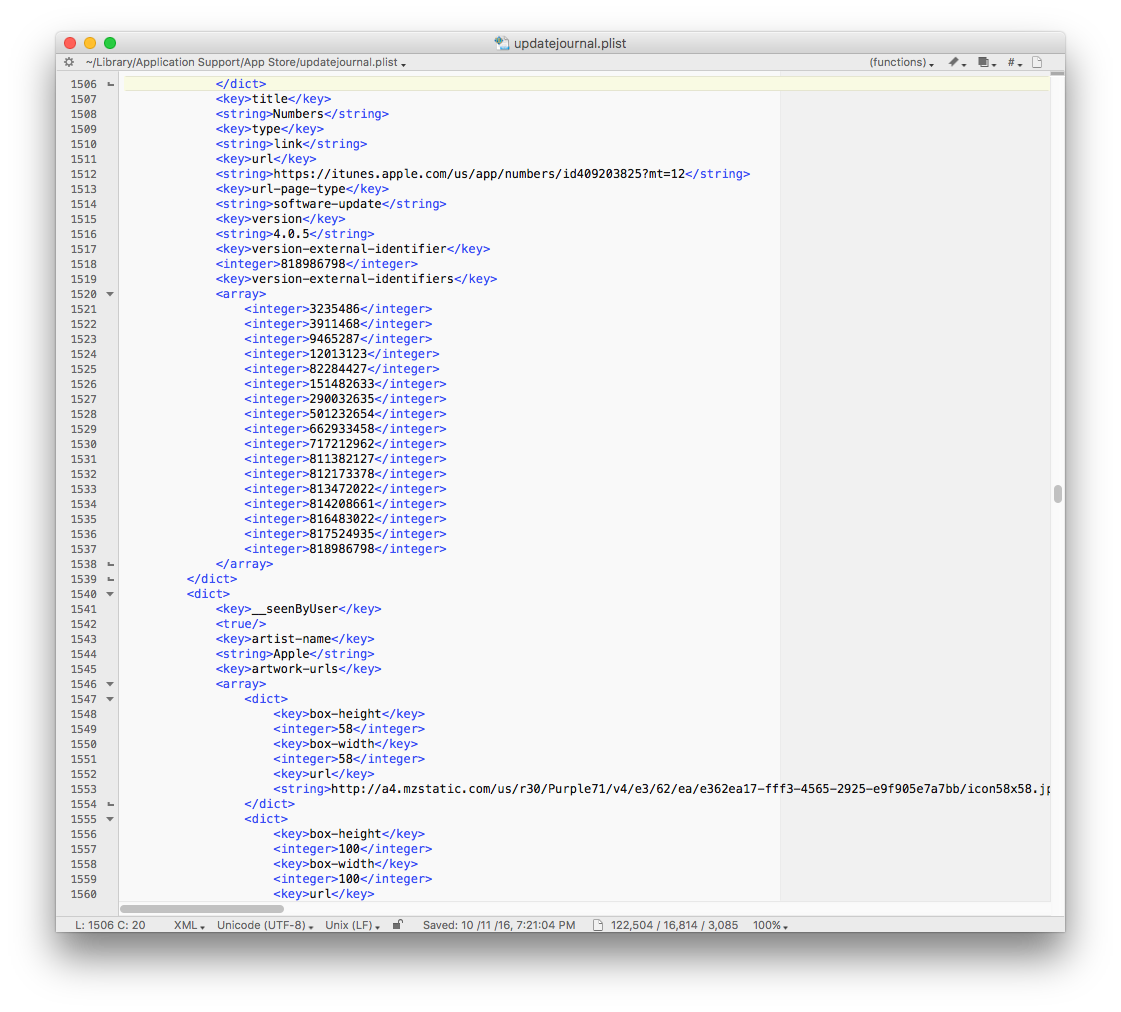Click the 122,504 / 16,814 / 3,085 counts
This screenshot has width=1121, height=1012.
tap(674, 925)
